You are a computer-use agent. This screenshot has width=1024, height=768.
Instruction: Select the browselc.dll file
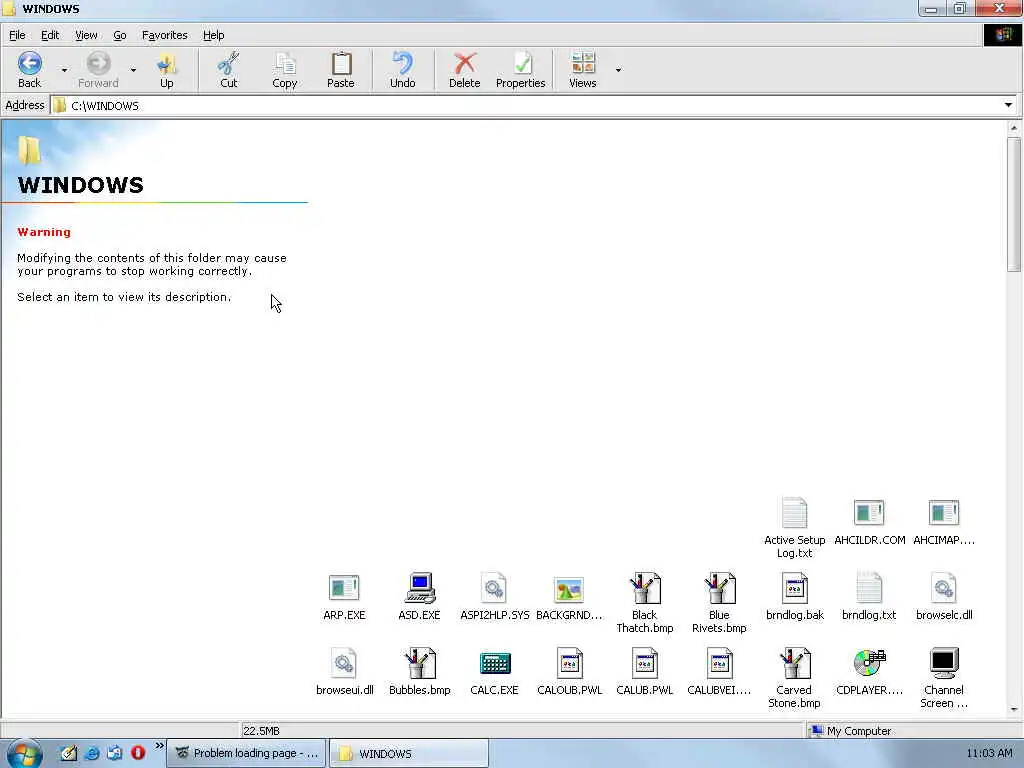[944, 597]
